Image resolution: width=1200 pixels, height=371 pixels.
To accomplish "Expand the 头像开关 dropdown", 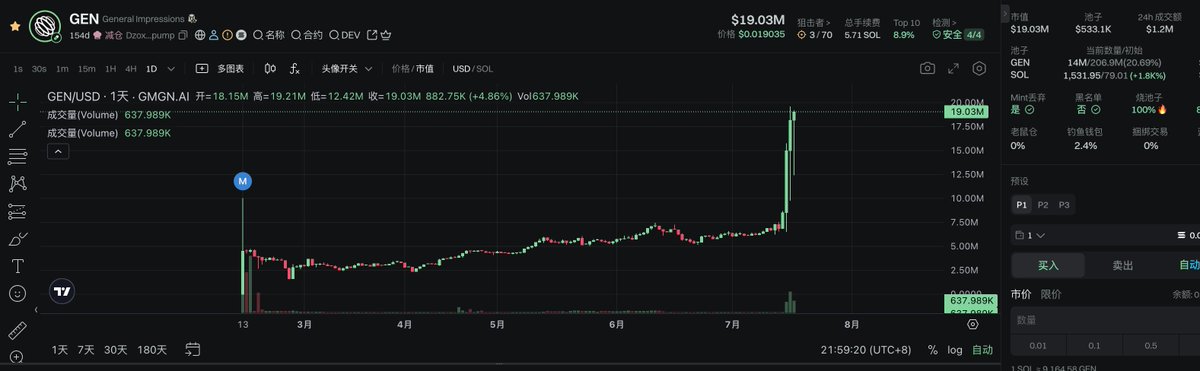I will click(x=347, y=69).
